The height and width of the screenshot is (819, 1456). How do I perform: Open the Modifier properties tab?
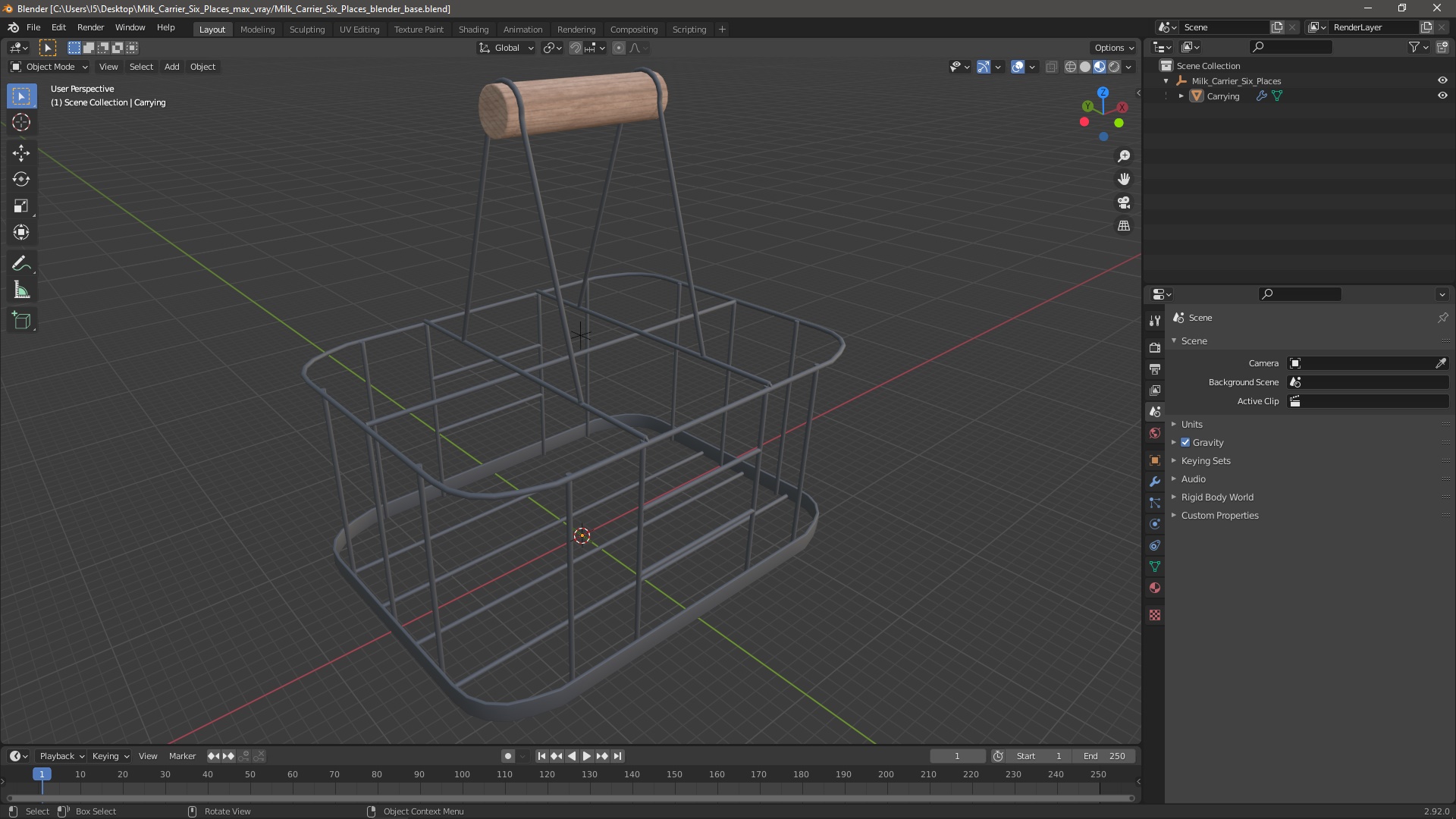(1155, 482)
